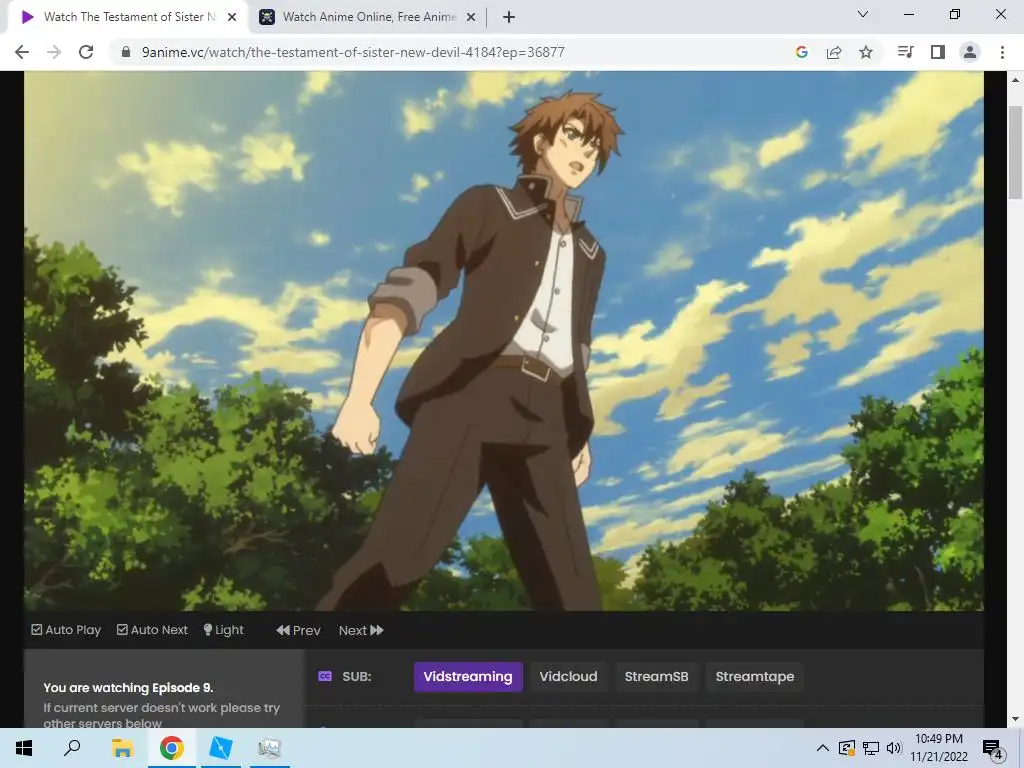Switch to the Vidcloud server
Screen dimensions: 1024x768
tap(568, 677)
